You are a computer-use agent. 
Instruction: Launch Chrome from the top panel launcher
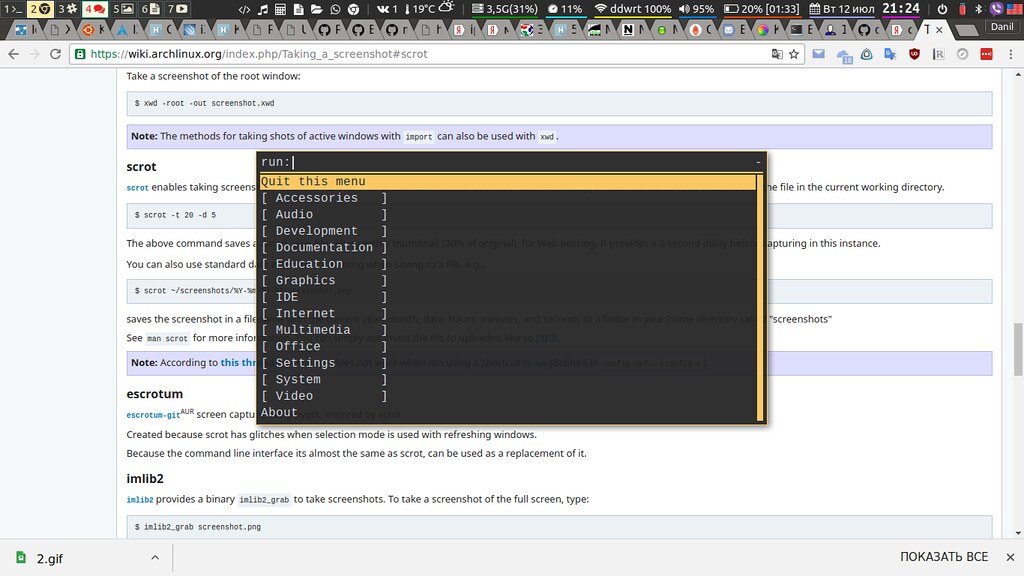click(353, 9)
